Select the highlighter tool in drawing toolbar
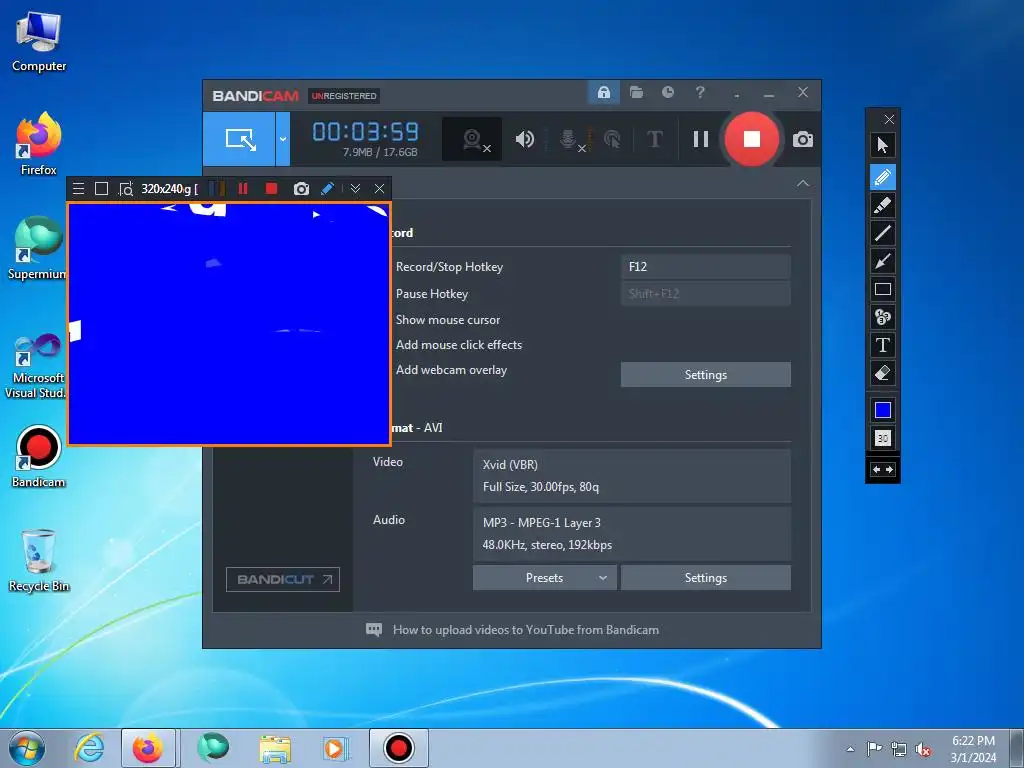The height and width of the screenshot is (768, 1024). 882,205
